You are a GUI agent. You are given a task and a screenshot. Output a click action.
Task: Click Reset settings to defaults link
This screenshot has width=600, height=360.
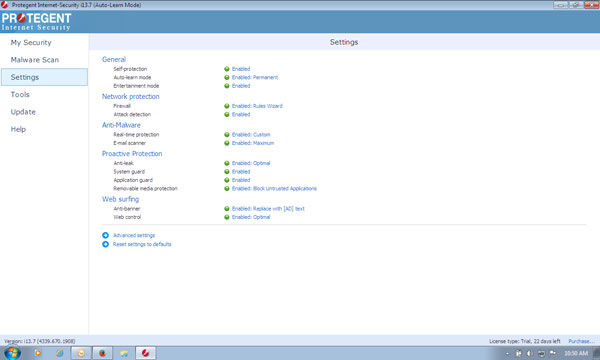coord(142,244)
